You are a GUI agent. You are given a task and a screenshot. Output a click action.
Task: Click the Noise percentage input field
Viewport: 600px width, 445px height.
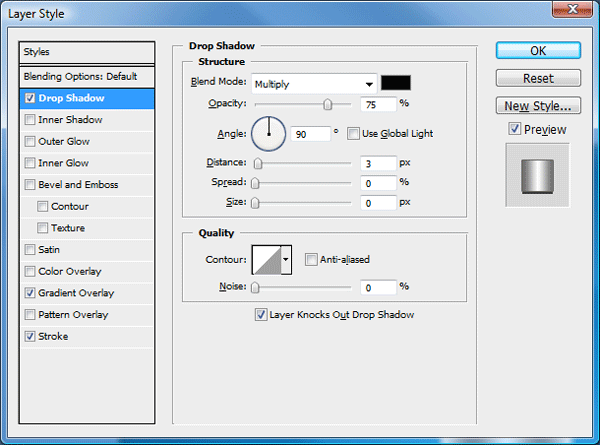[x=378, y=287]
